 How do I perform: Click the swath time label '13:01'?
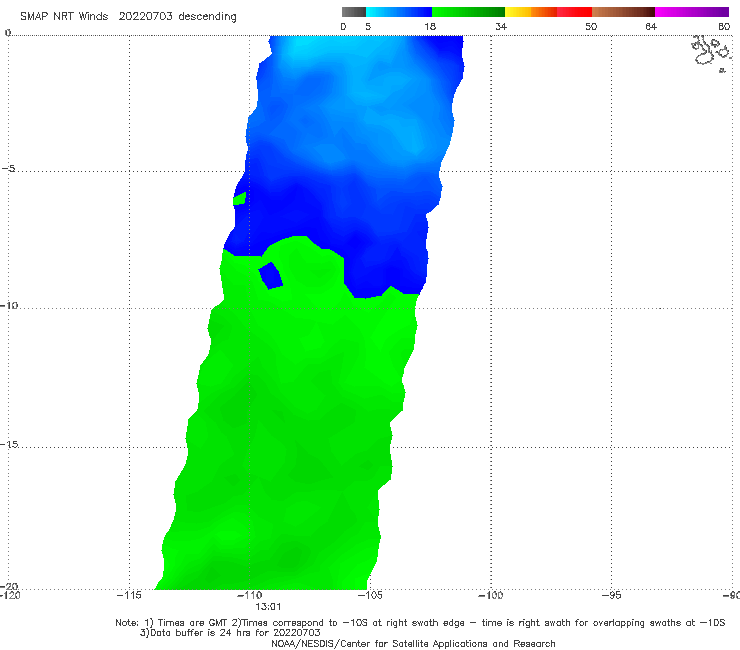click(x=268, y=607)
